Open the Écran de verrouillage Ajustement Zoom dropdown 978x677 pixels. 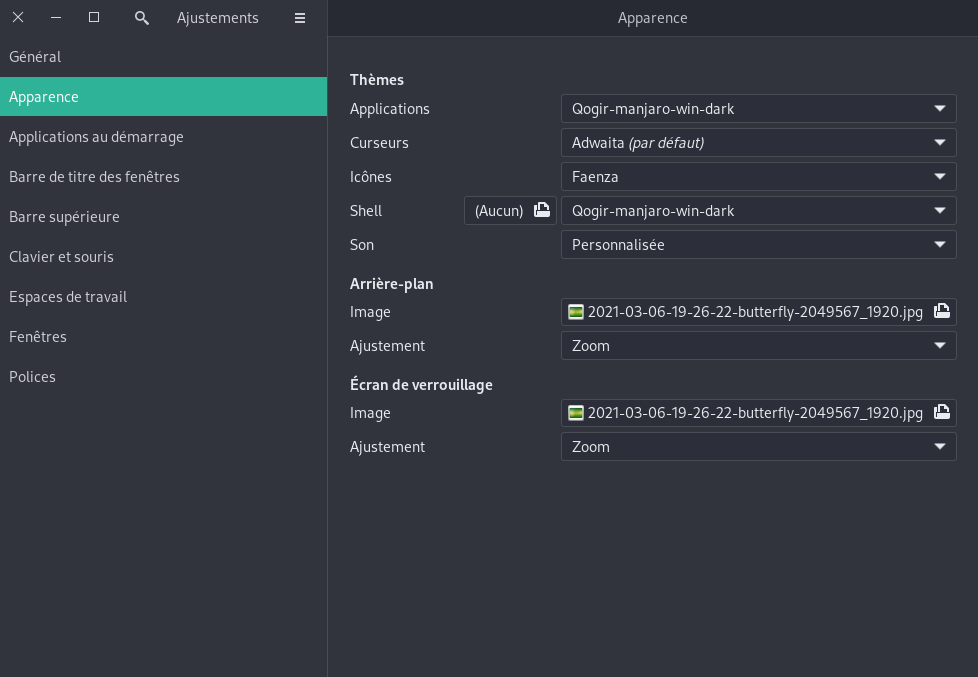click(758, 447)
